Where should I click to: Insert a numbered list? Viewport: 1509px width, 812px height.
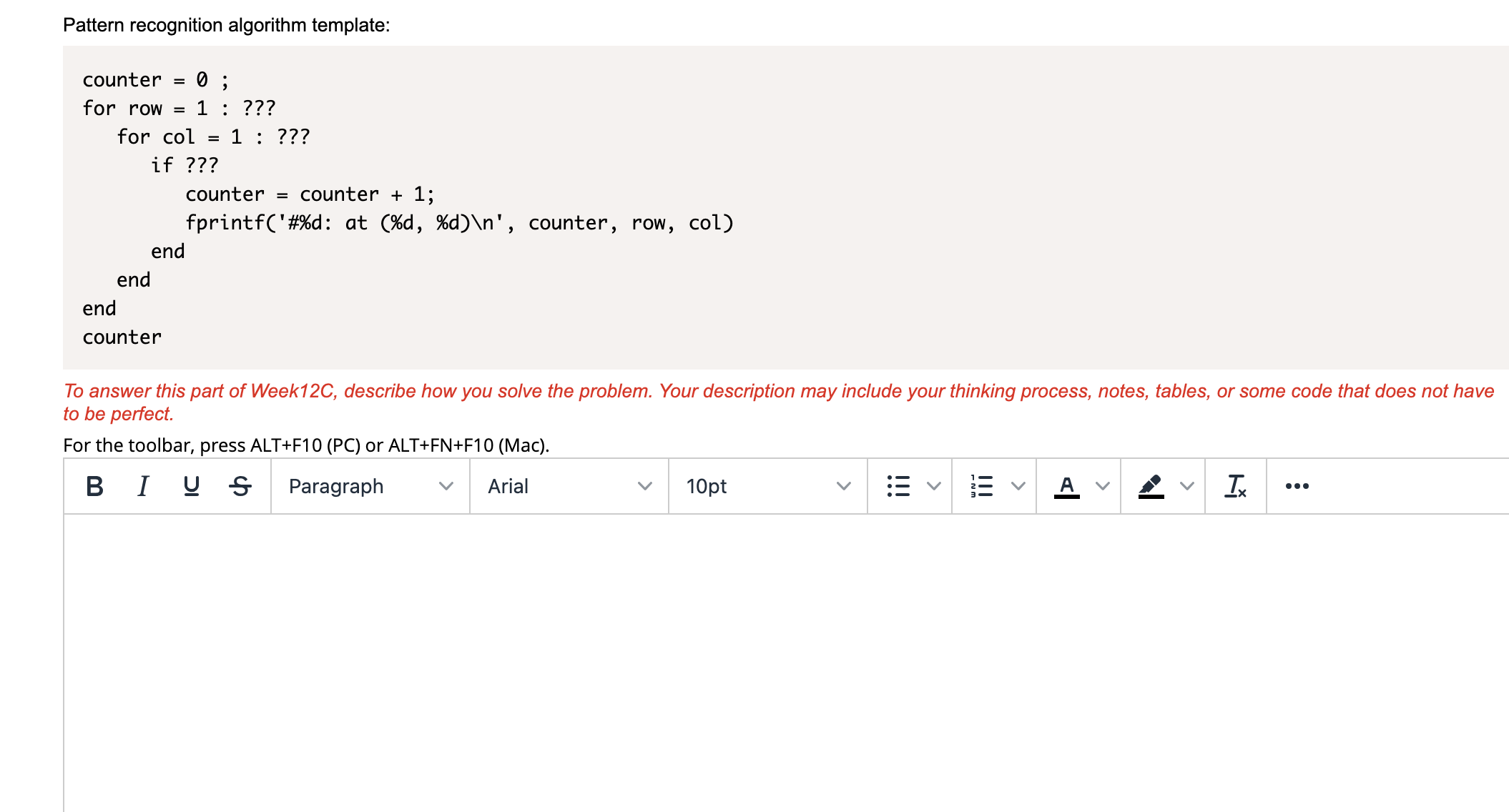click(x=982, y=486)
